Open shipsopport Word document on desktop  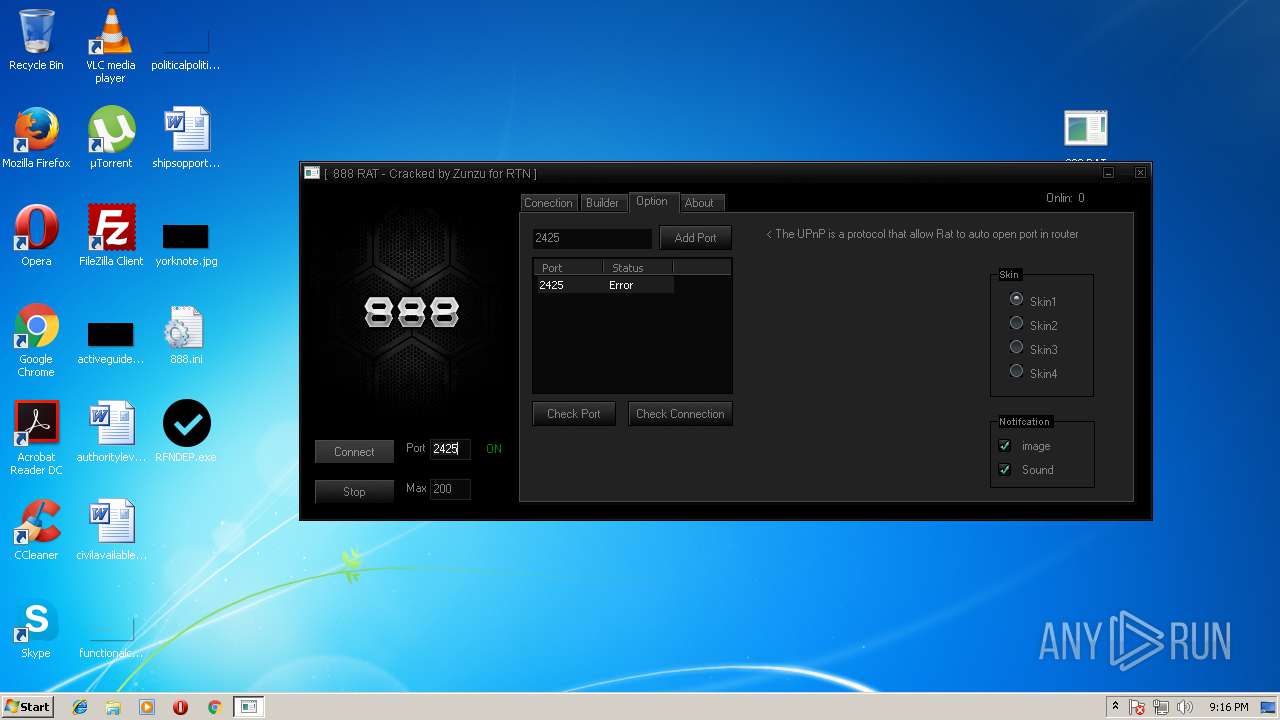click(x=186, y=138)
